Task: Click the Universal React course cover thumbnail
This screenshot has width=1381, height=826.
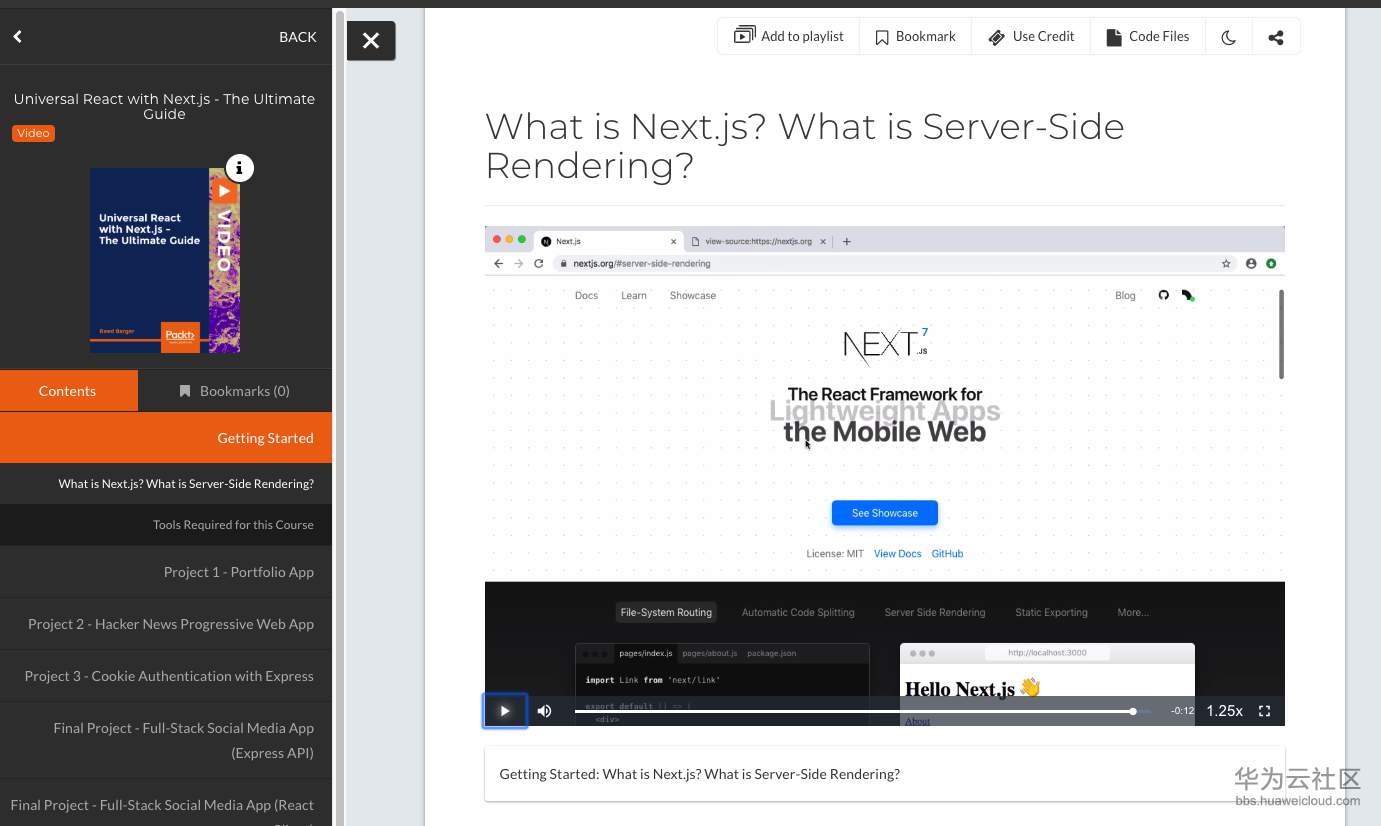Action: (x=165, y=260)
